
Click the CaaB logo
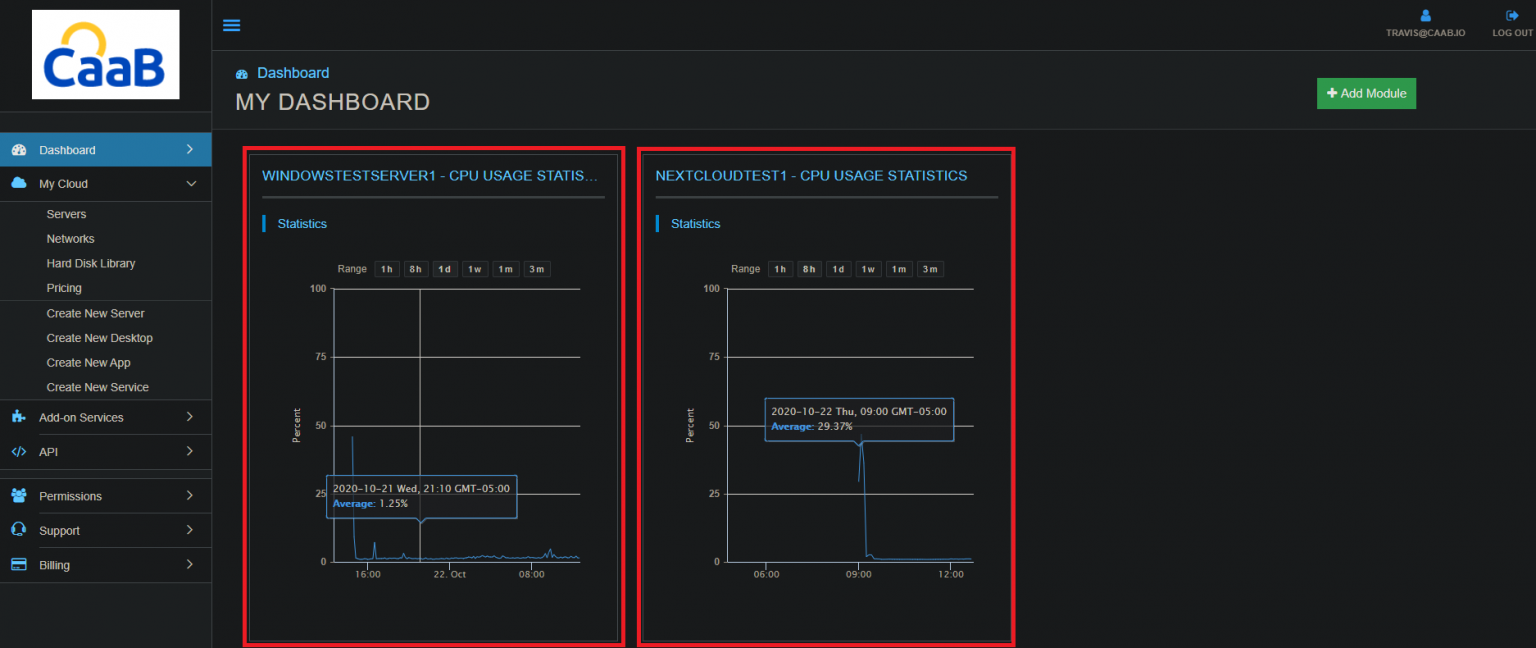[106, 54]
